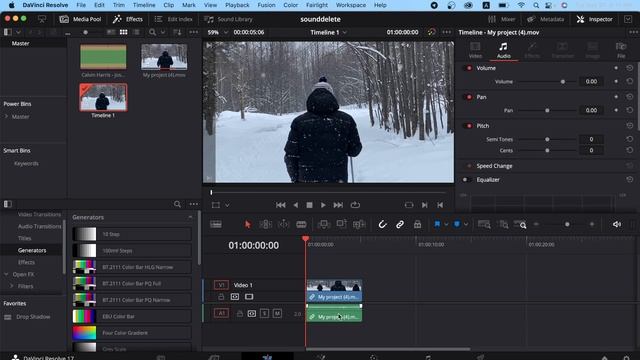Viewport: 640px width, 360px height.
Task: Open the Timeline 1 name dropdown
Action: (329, 32)
